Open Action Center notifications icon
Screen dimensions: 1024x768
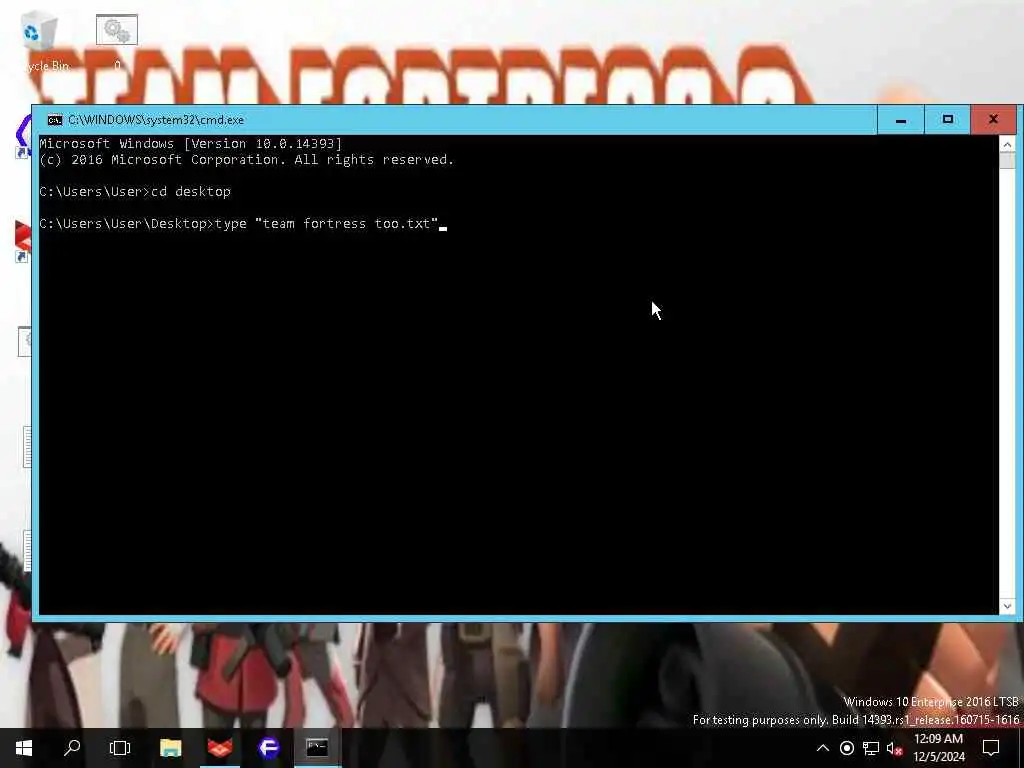point(991,748)
